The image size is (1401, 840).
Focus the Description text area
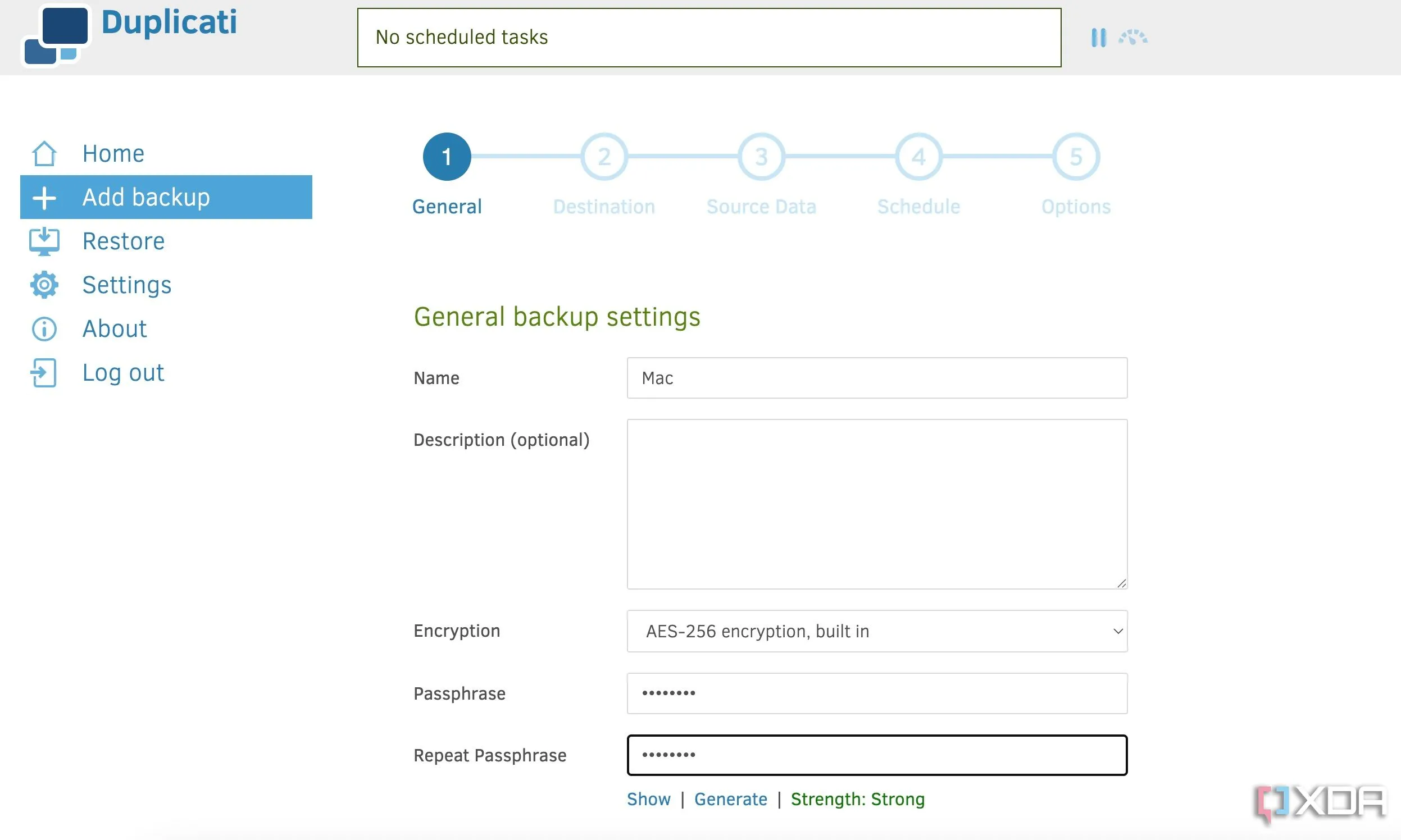click(x=877, y=504)
